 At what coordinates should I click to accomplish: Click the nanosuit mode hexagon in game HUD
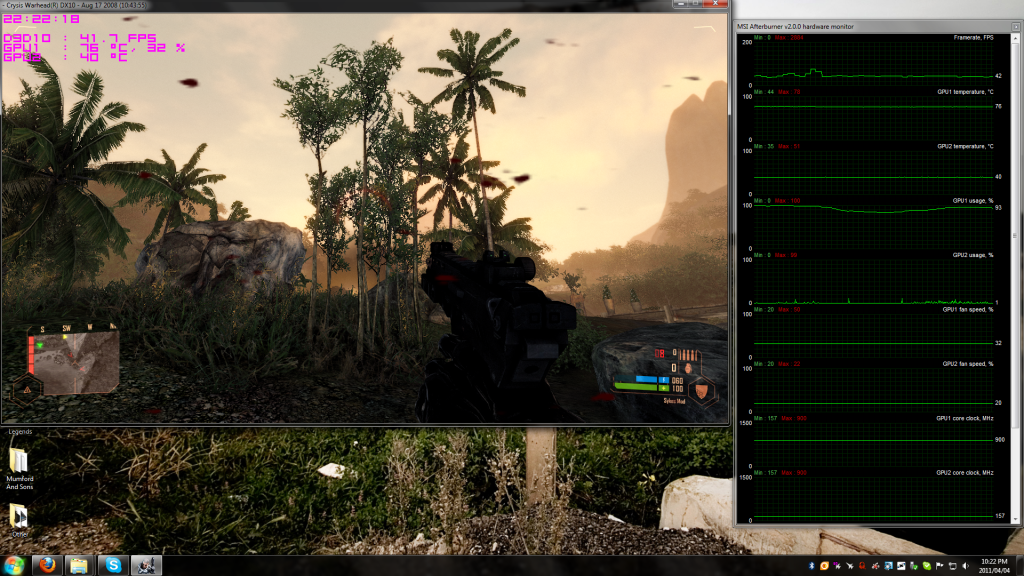pos(701,391)
